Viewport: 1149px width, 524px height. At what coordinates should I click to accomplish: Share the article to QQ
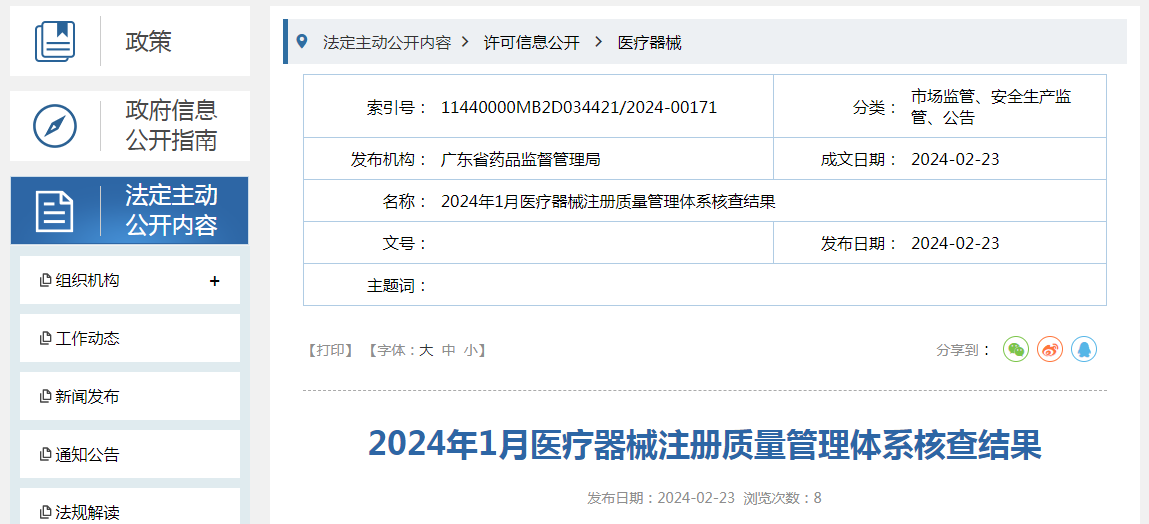[1084, 349]
